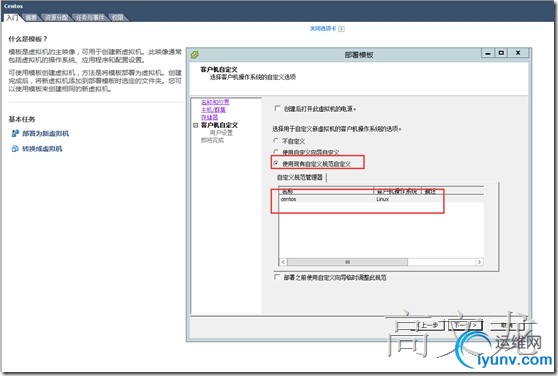Click the icon beside 部署为新虚拟机
This screenshot has height=376, width=558.
click(x=15, y=133)
